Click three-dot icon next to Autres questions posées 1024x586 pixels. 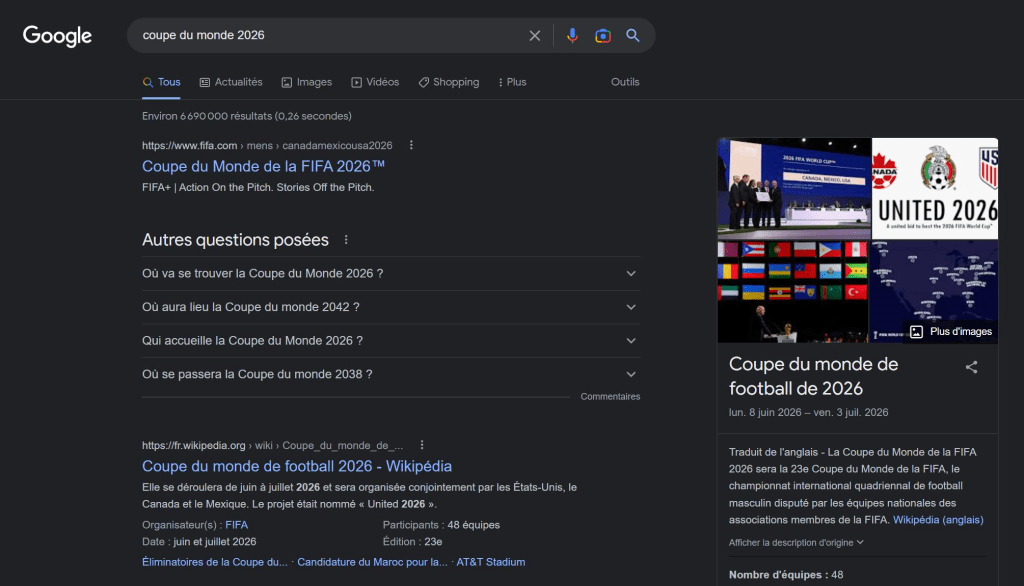(345, 239)
